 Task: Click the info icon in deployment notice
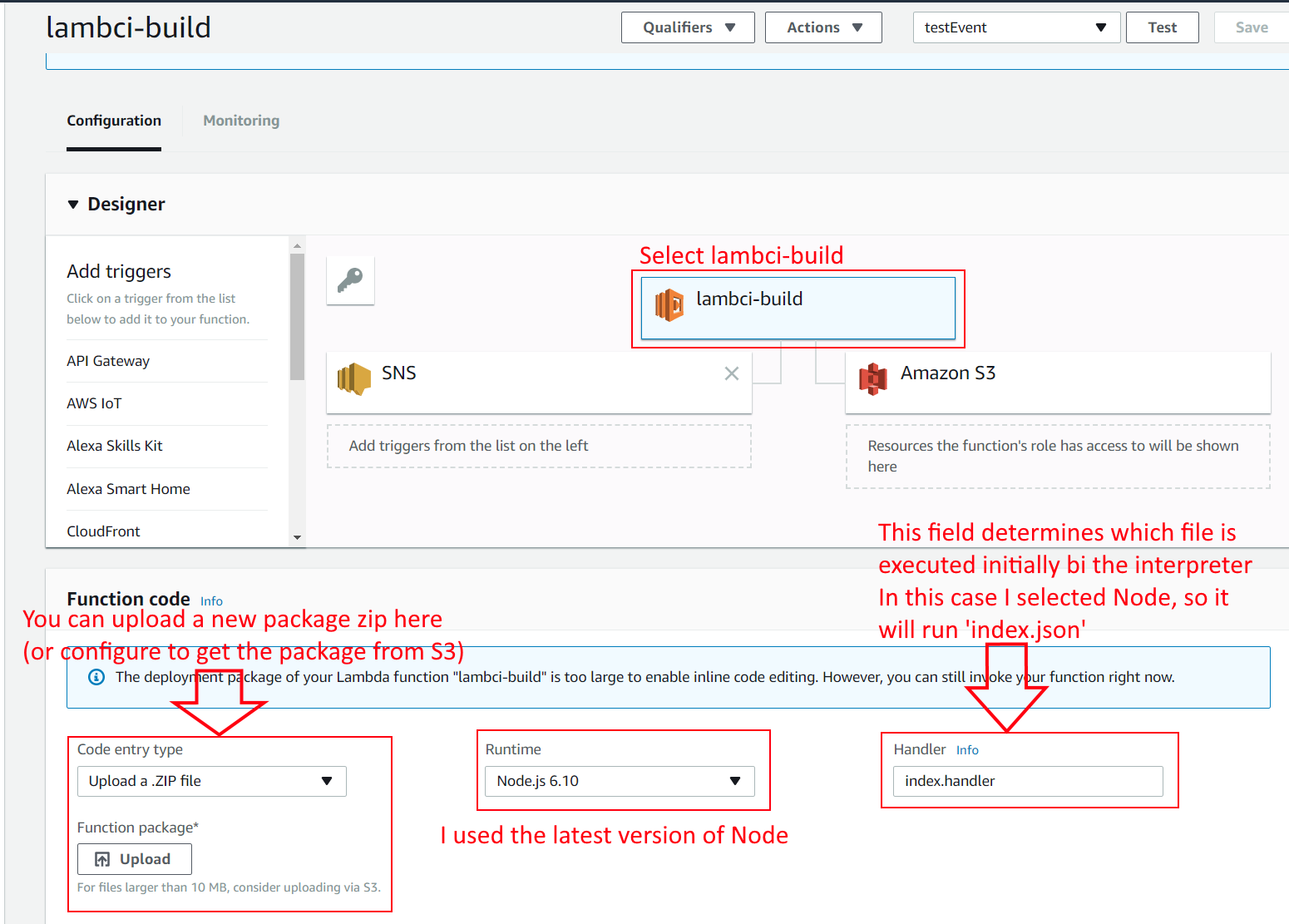(96, 677)
